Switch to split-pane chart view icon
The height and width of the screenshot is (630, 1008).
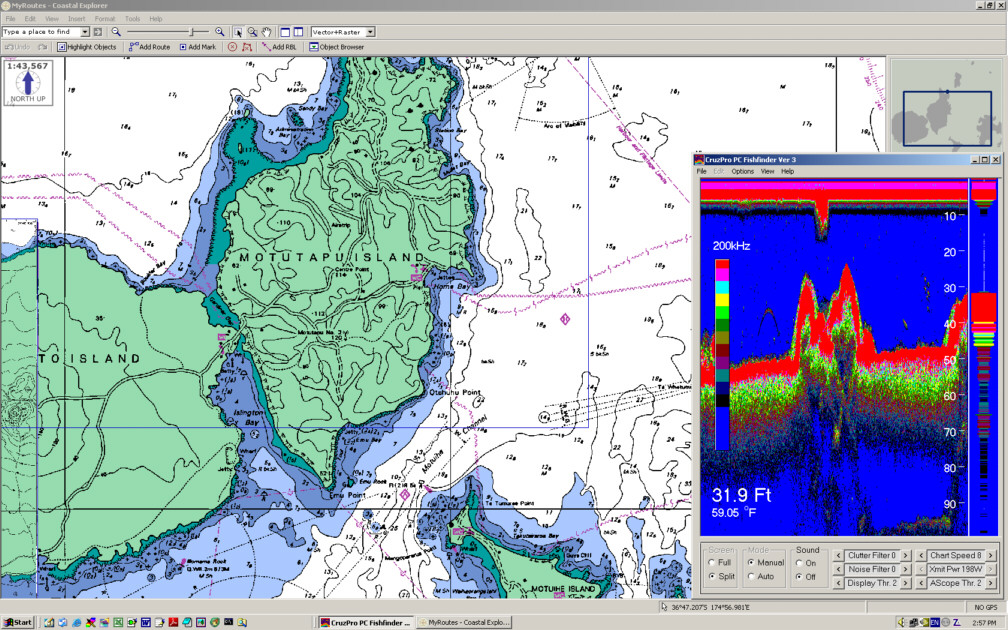298,31
